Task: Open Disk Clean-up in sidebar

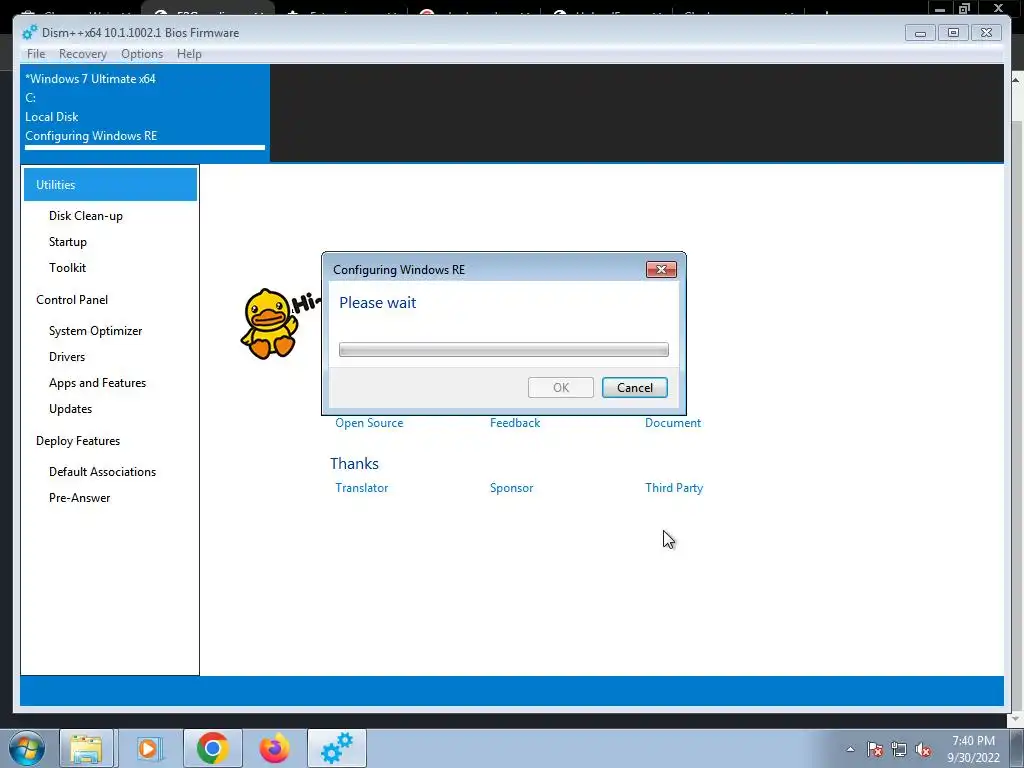Action: 86,216
